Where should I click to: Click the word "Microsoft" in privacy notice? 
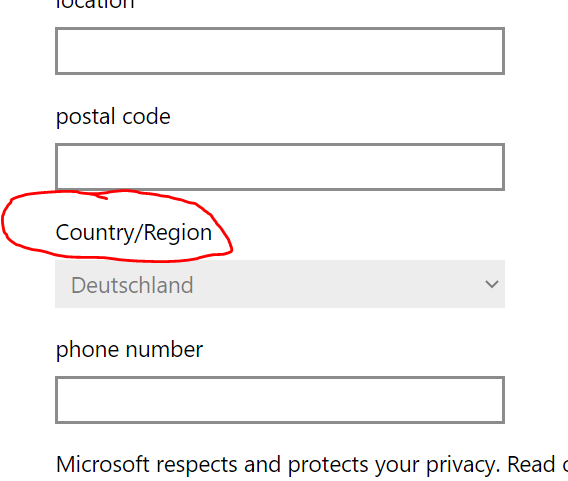point(103,464)
